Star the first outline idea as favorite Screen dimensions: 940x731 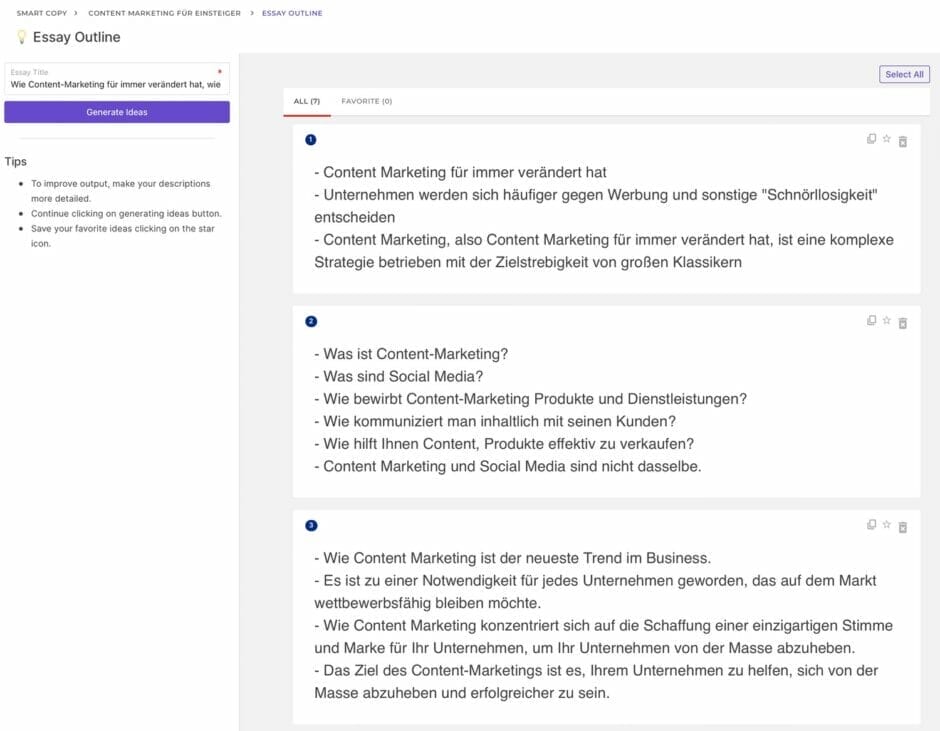tap(886, 140)
